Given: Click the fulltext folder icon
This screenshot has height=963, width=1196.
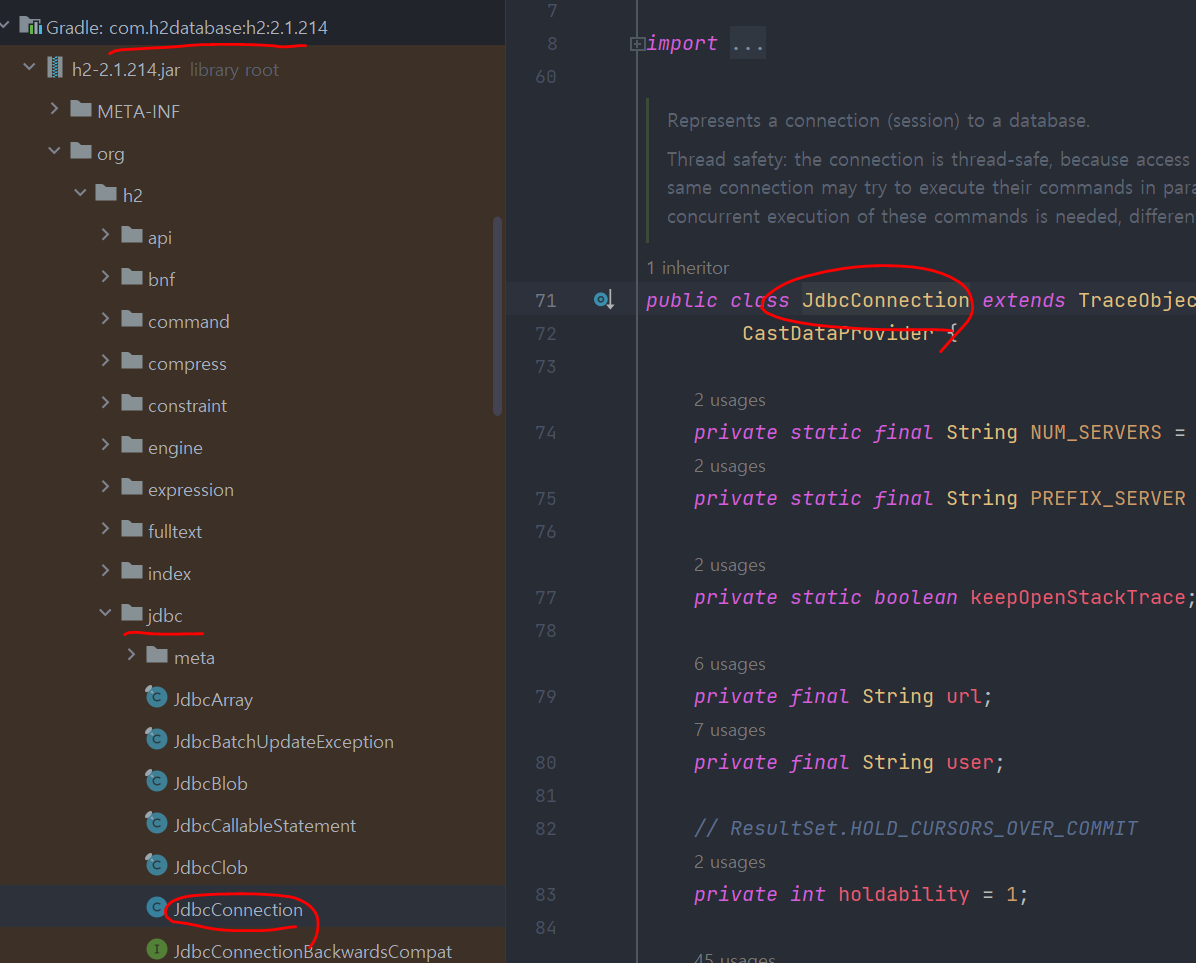Looking at the screenshot, I should [x=132, y=528].
